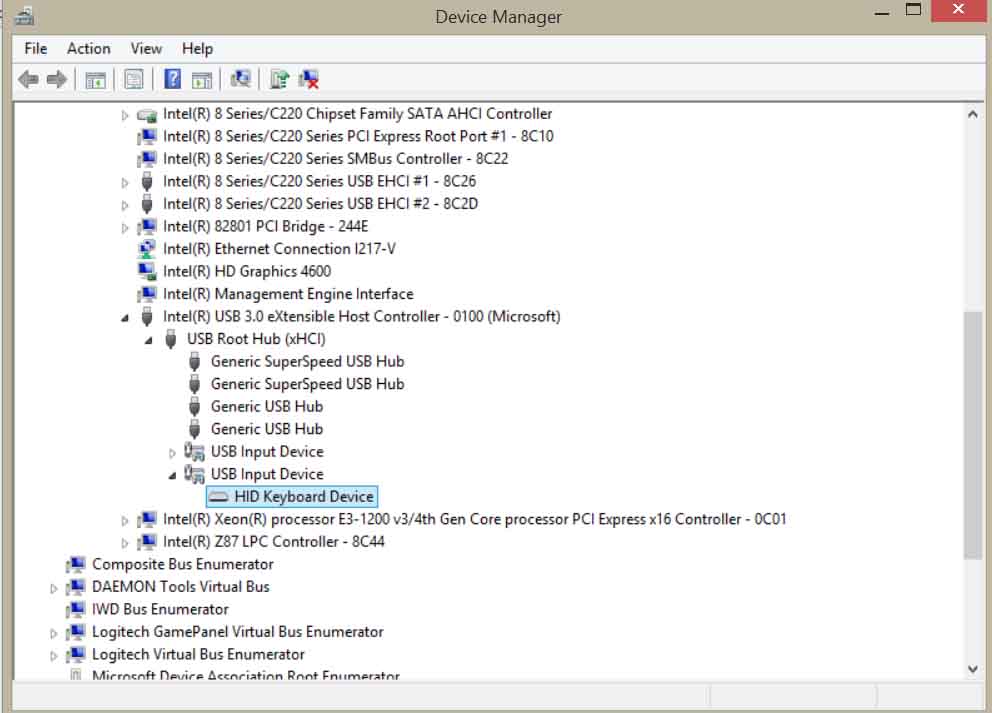Click the Uninstall device red-X icon
Image resolution: width=992 pixels, height=713 pixels.
[309, 80]
